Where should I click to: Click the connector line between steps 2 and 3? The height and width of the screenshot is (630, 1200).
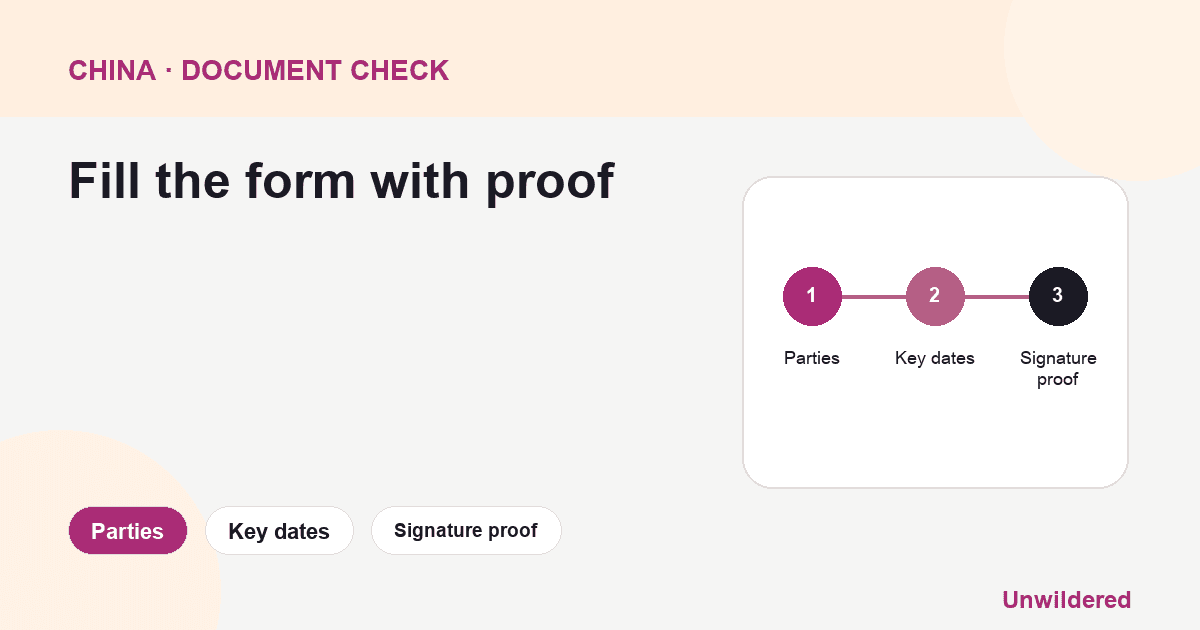[x=996, y=297]
